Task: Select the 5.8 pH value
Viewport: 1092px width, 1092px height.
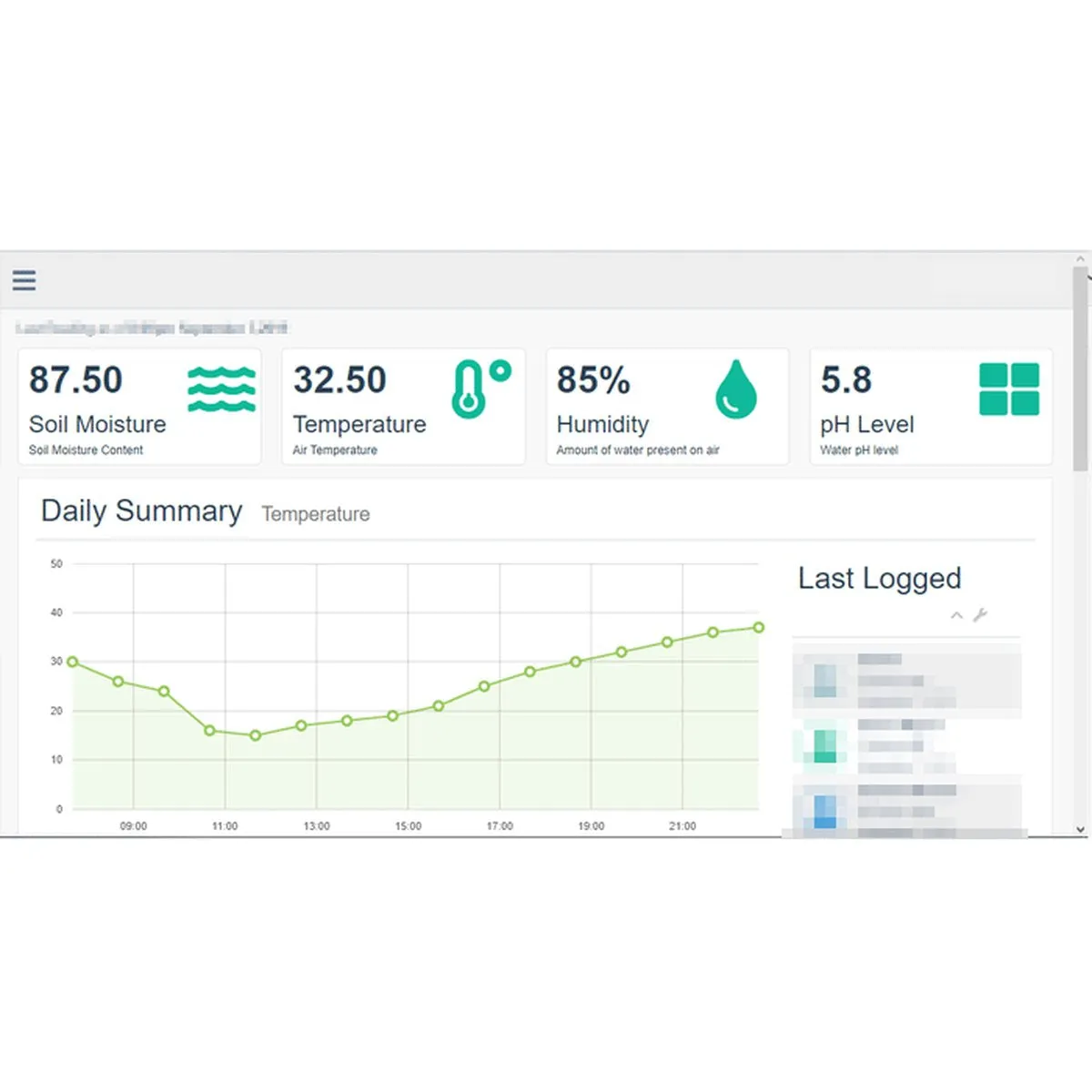Action: pos(846,379)
